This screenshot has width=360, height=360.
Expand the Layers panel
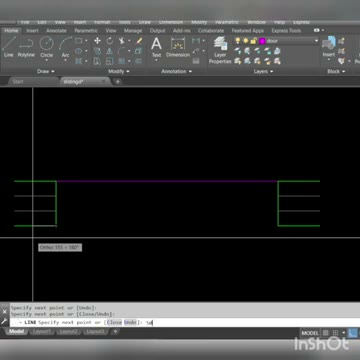(x=263, y=71)
